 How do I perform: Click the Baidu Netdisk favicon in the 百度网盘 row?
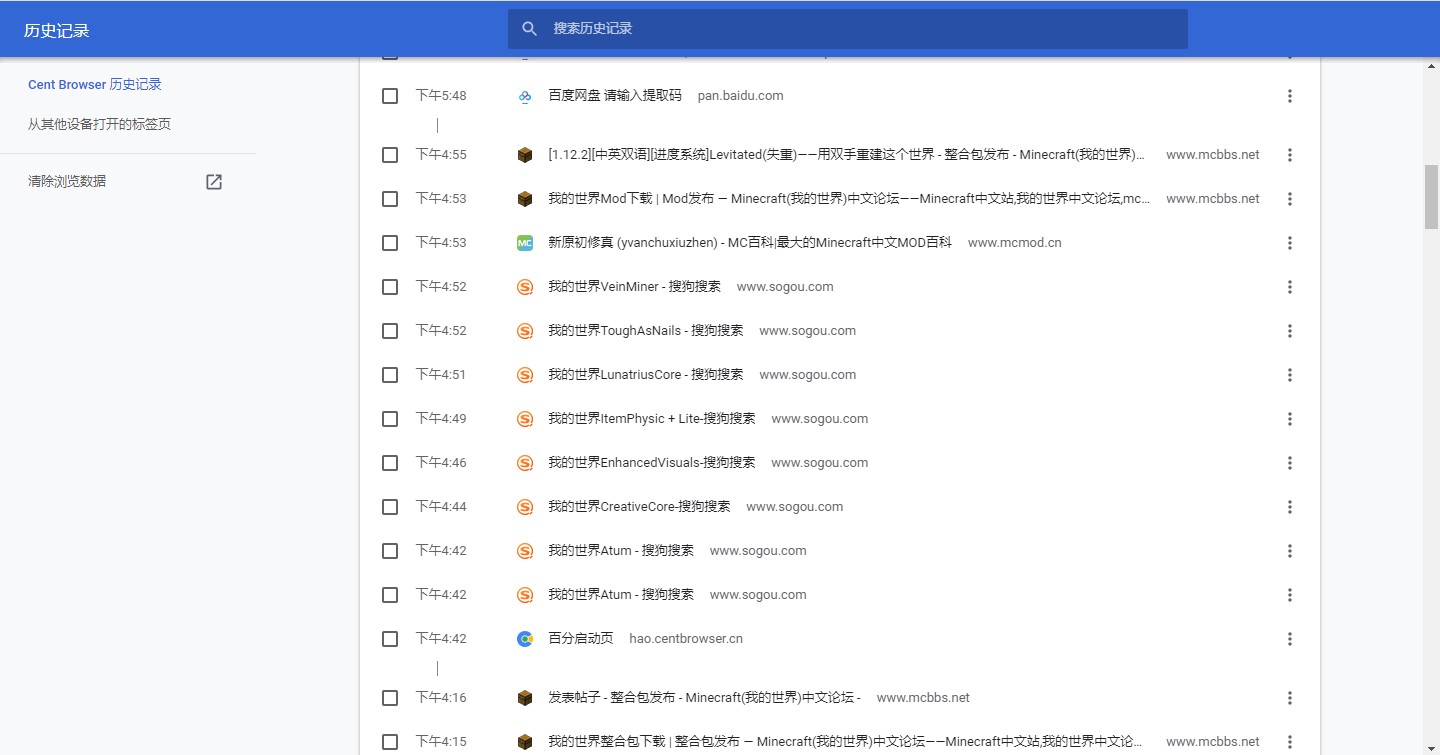[x=525, y=96]
